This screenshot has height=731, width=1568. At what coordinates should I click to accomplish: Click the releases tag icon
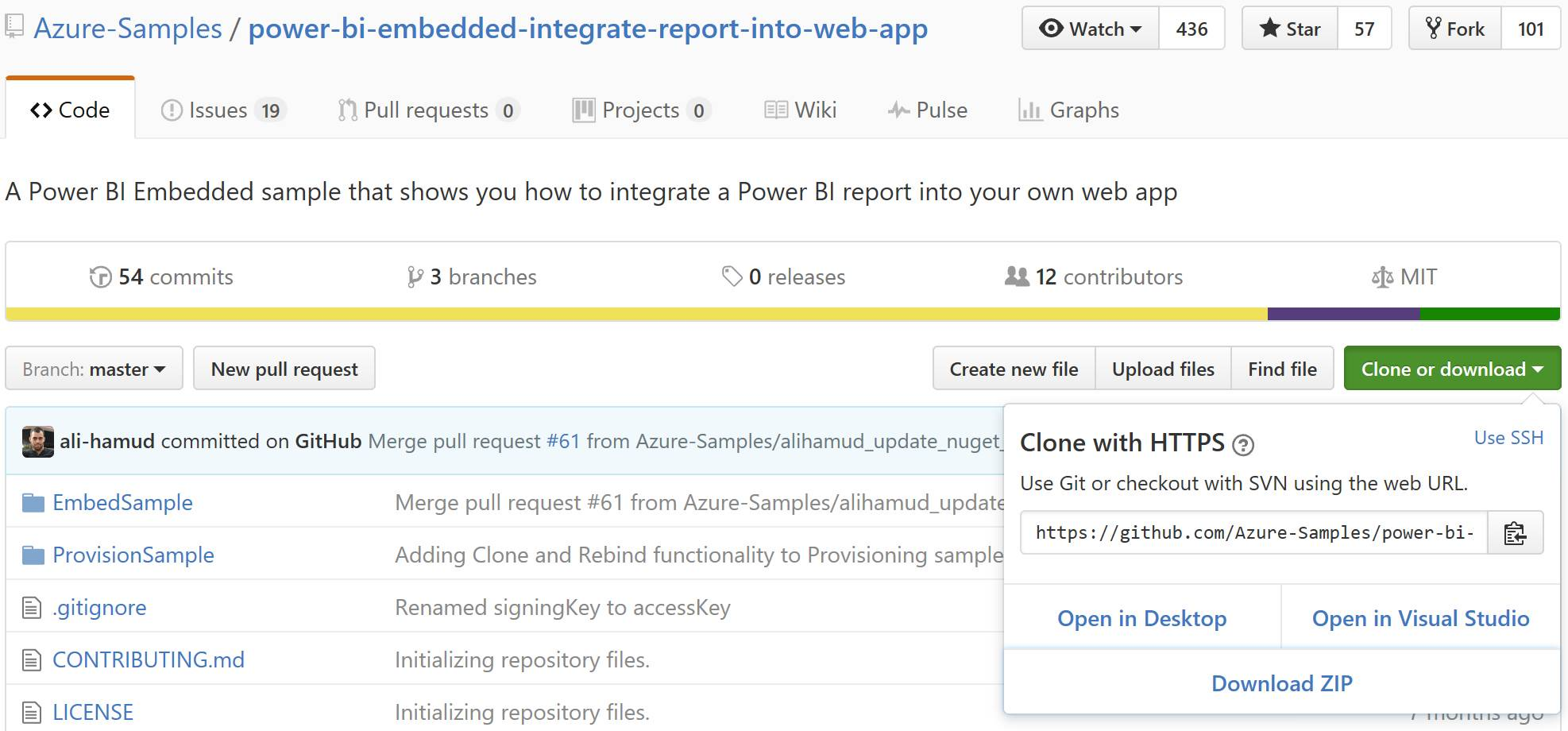coord(732,277)
